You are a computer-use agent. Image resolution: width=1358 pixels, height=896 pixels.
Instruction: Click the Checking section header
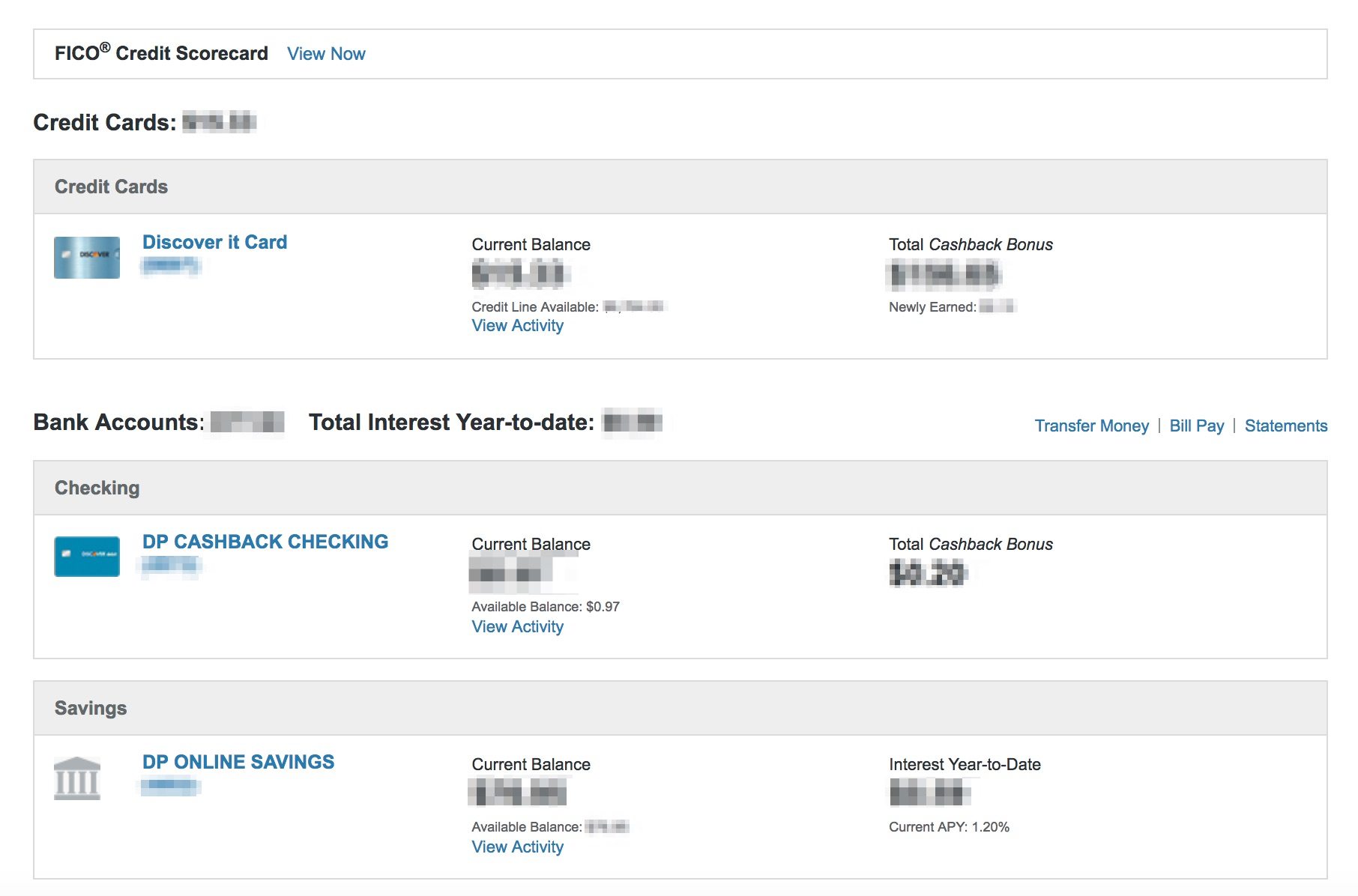680,488
